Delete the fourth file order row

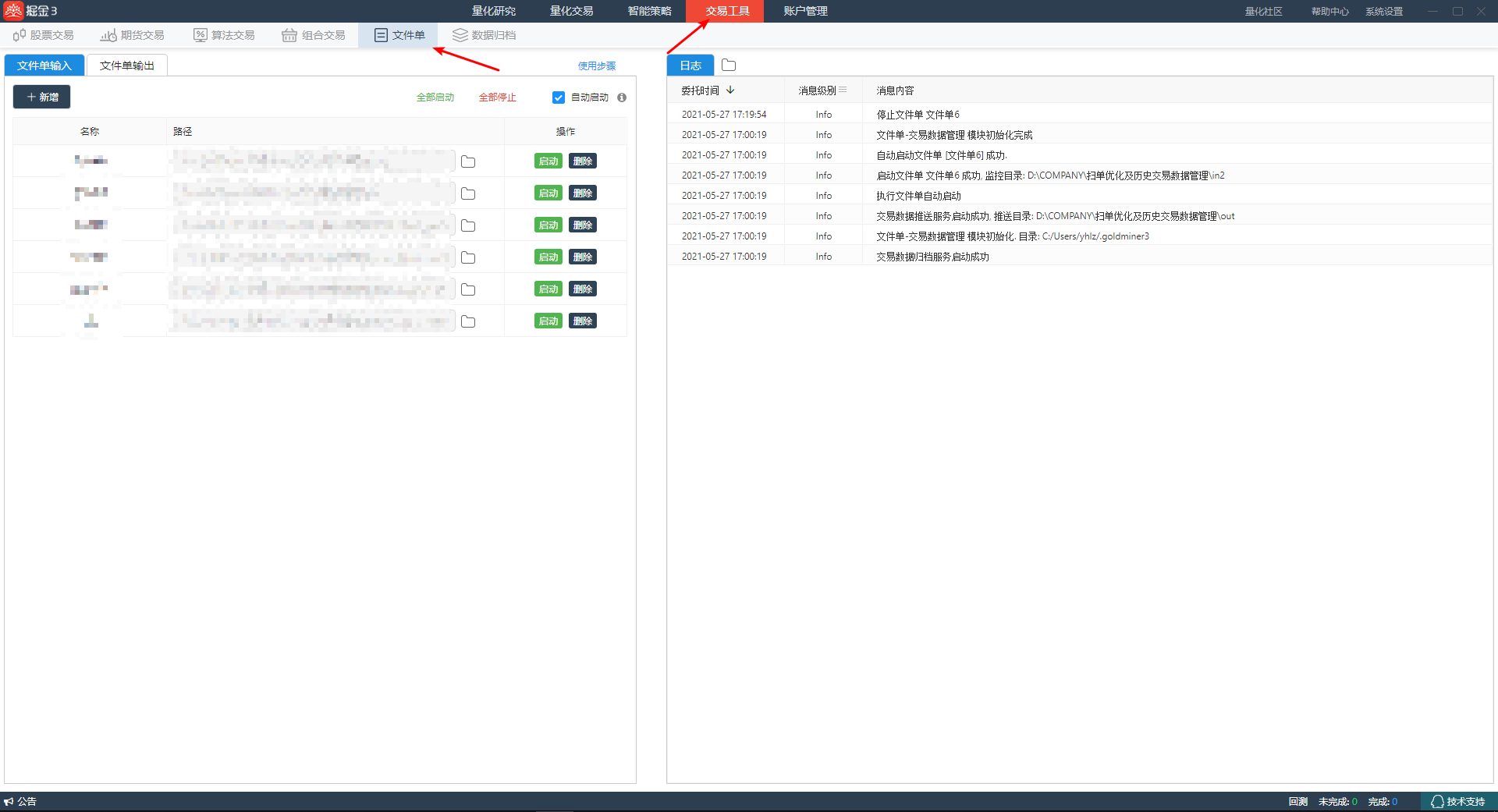point(583,257)
